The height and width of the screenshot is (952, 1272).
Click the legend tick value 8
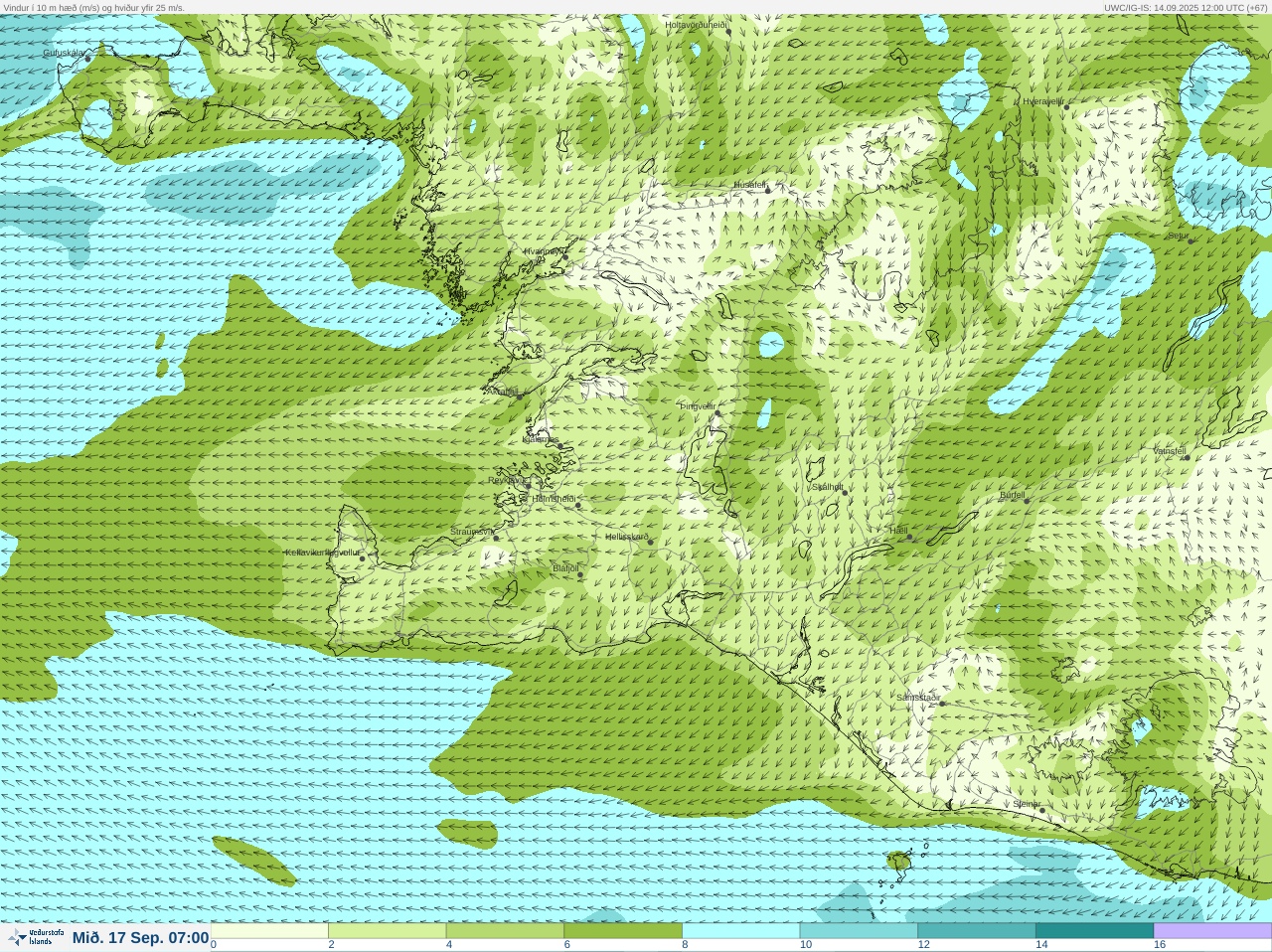685,945
